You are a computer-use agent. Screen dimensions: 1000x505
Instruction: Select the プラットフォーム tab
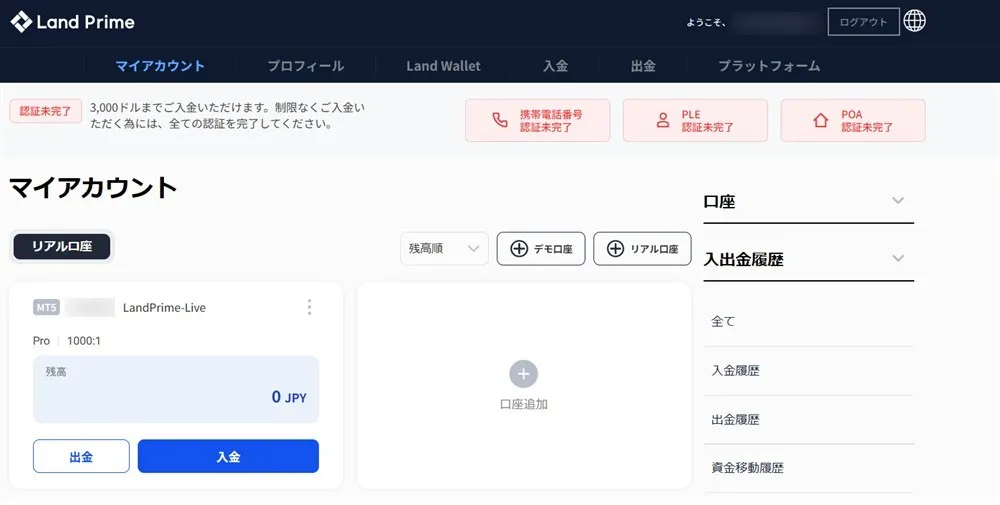[769, 66]
